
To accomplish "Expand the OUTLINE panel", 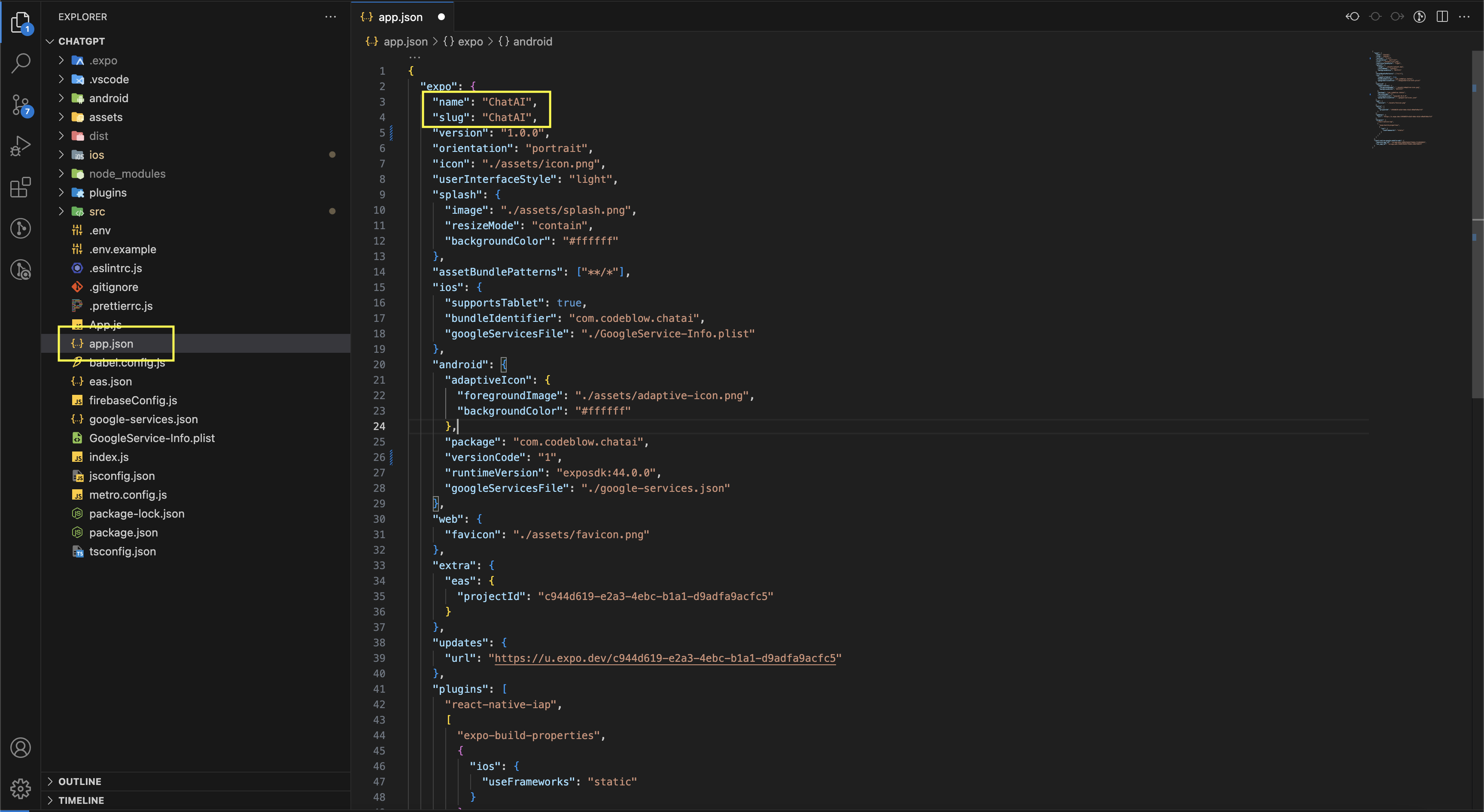I will 196,782.
